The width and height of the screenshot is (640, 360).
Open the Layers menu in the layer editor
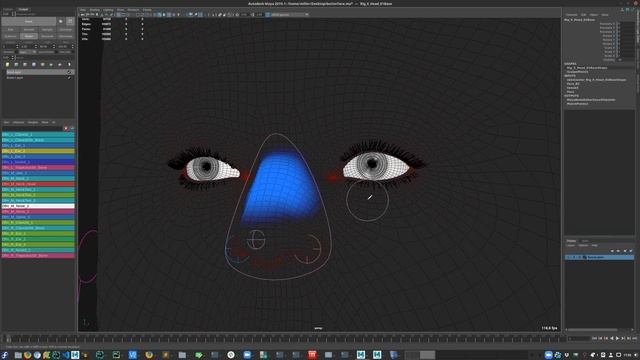click(x=571, y=246)
